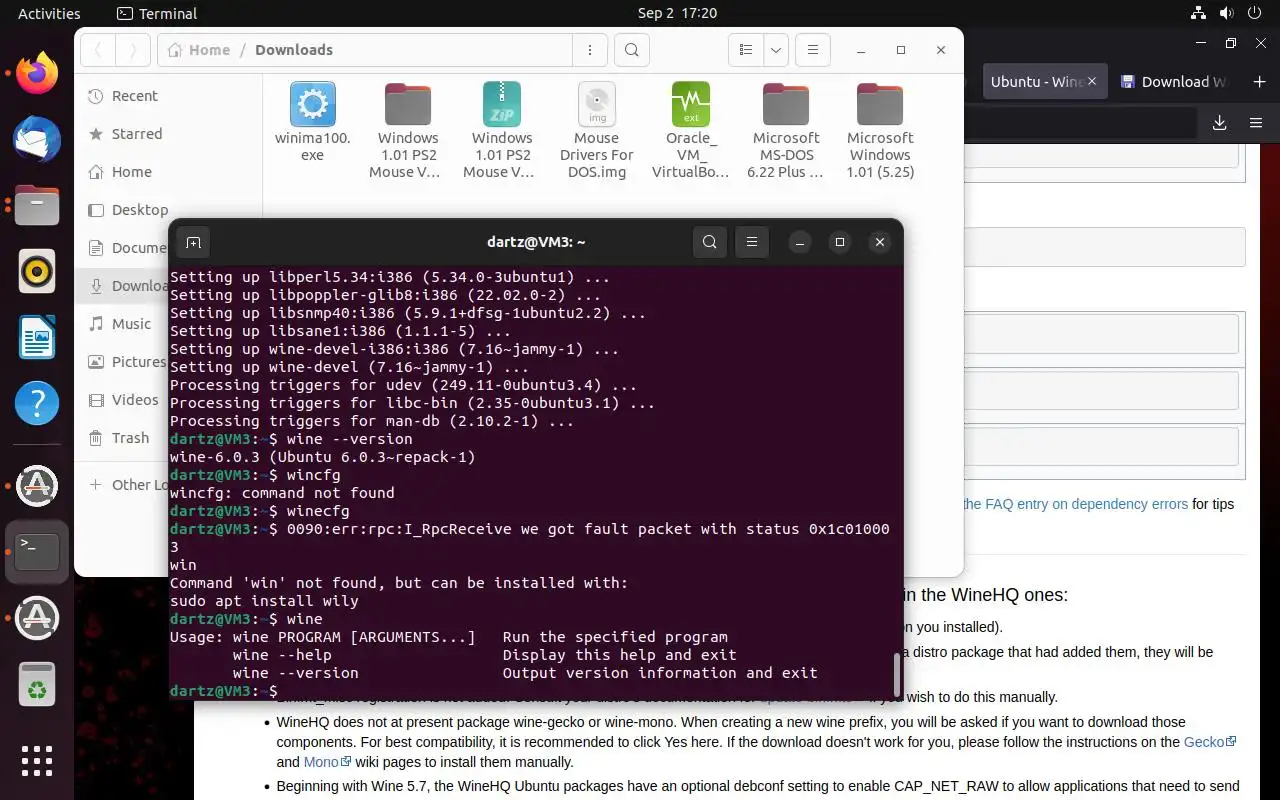Viewport: 1280px width, 800px height.
Task: Go back in Files navigation
Action: tap(99, 50)
